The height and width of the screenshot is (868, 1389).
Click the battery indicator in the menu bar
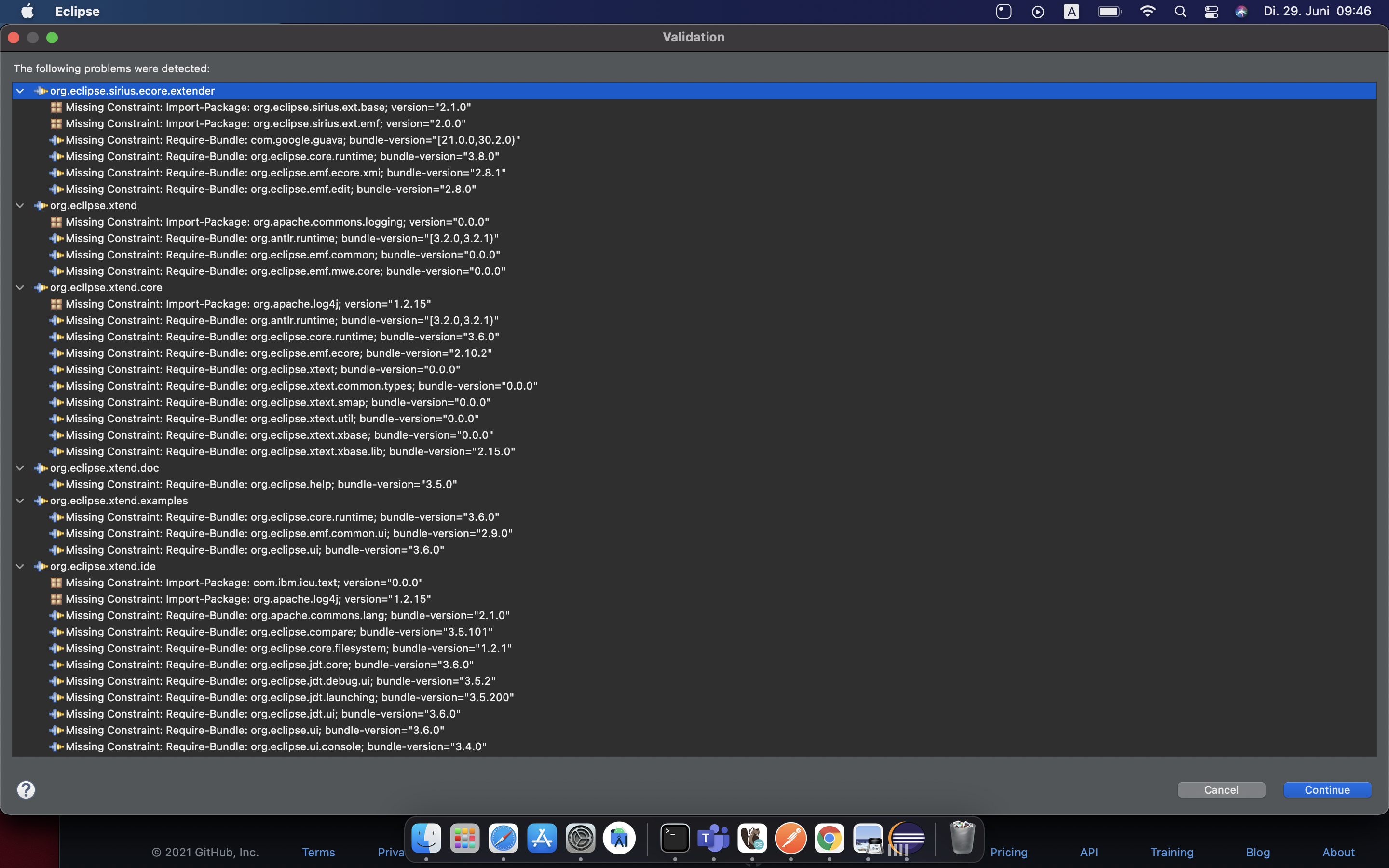1109,11
